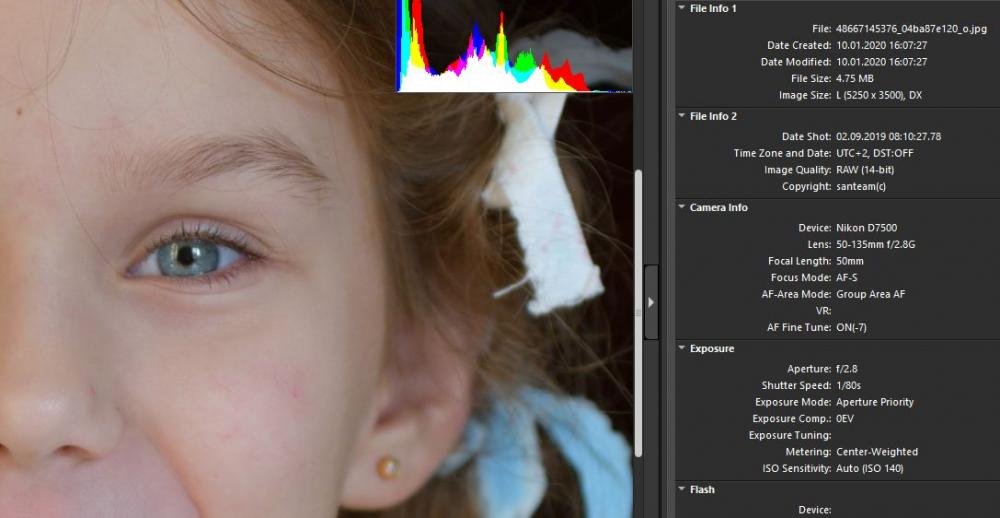Select the Copyright value santeam(c)
The height and width of the screenshot is (518, 1000).
pos(860,186)
